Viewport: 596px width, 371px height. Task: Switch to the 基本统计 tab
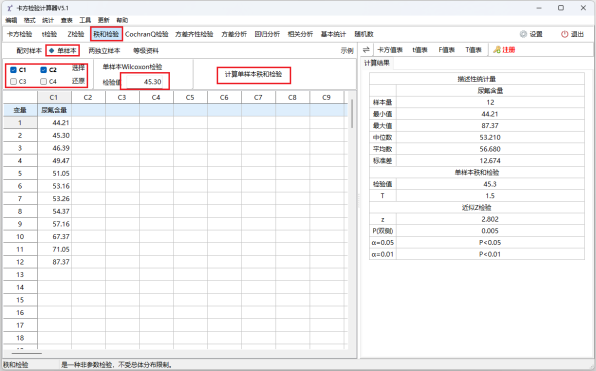click(333, 34)
